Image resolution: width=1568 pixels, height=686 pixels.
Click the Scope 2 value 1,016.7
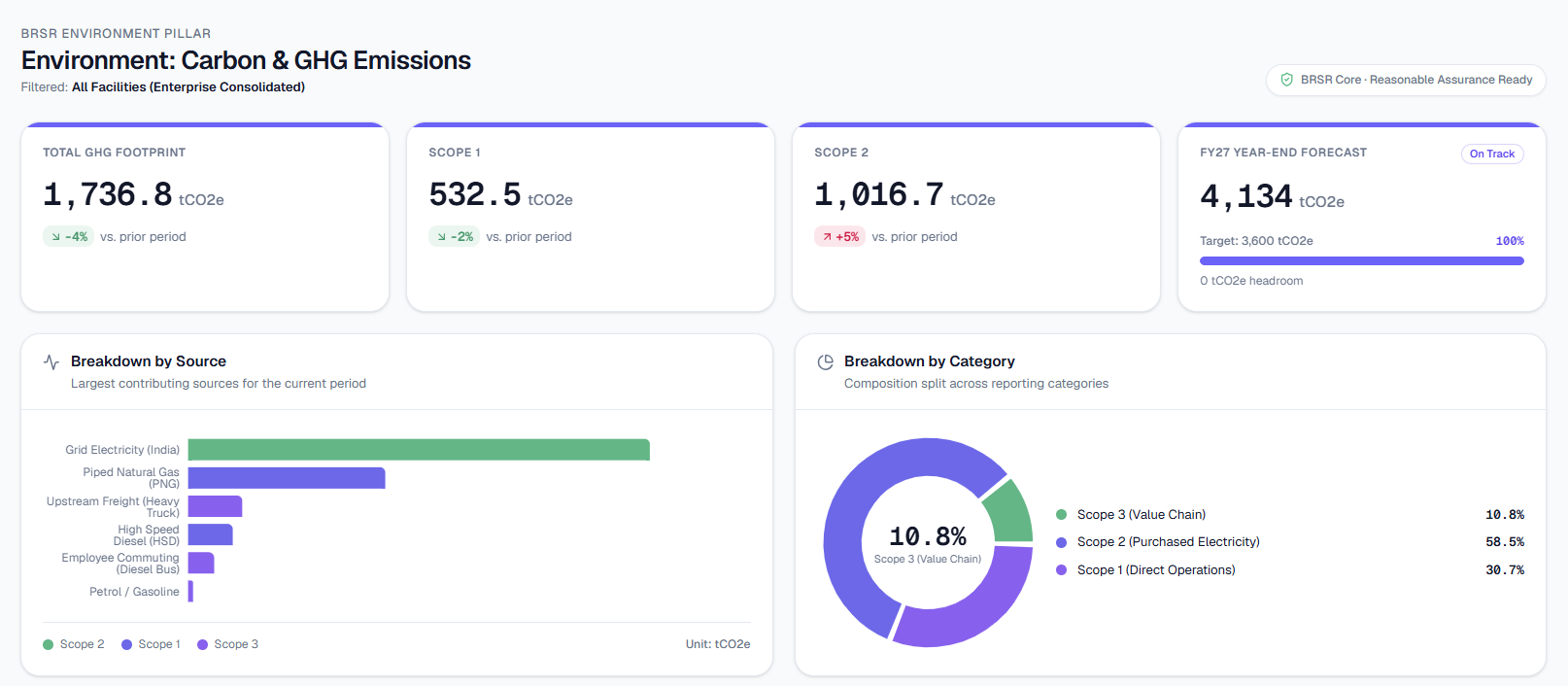879,194
